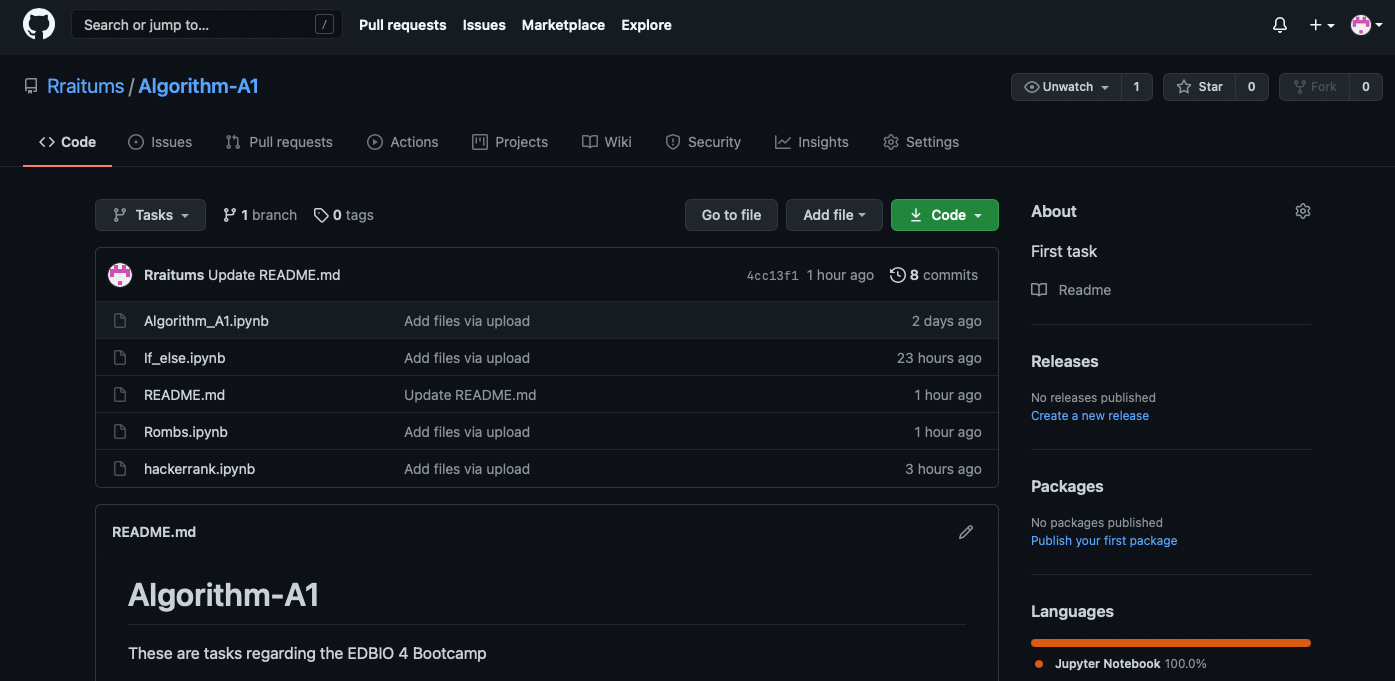Click the file icon beside Algorithm_A1.ipynb
Screen dimensions: 1395x681
tap(120, 321)
